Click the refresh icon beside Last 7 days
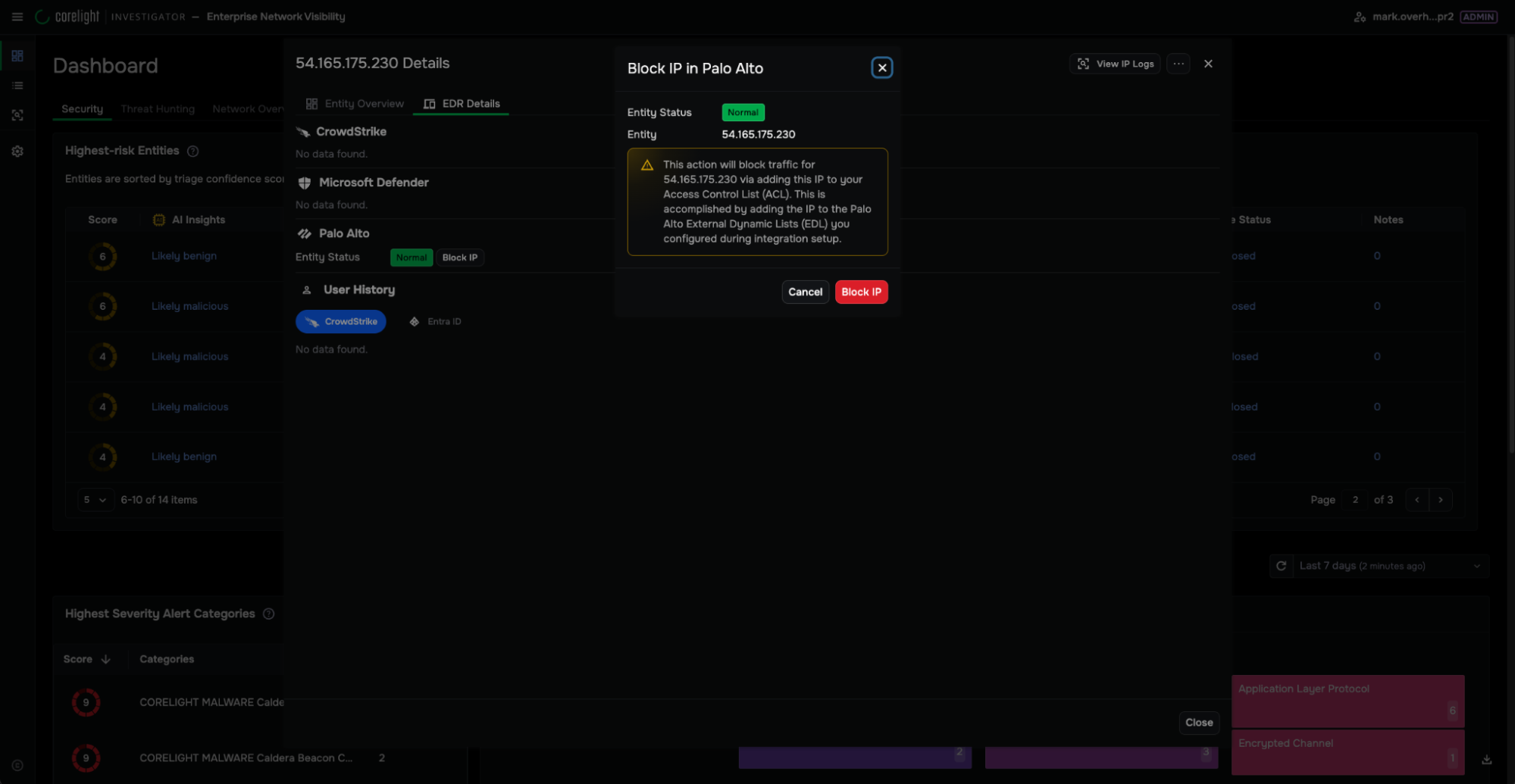Screen dimensions: 1515x784 click(1281, 566)
